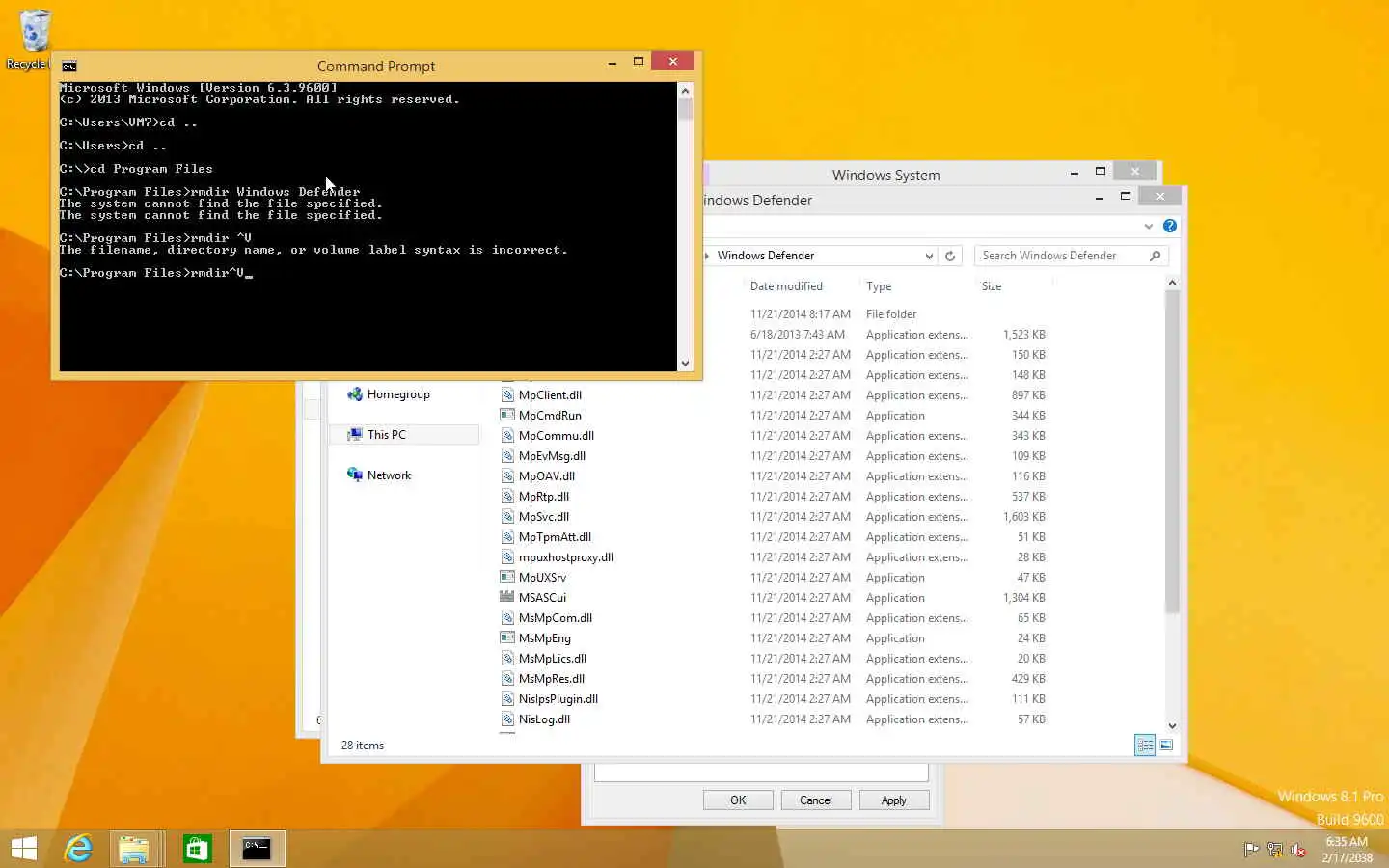Launch Internet Explorer from taskbar
The width and height of the screenshot is (1389, 868).
coord(78,849)
